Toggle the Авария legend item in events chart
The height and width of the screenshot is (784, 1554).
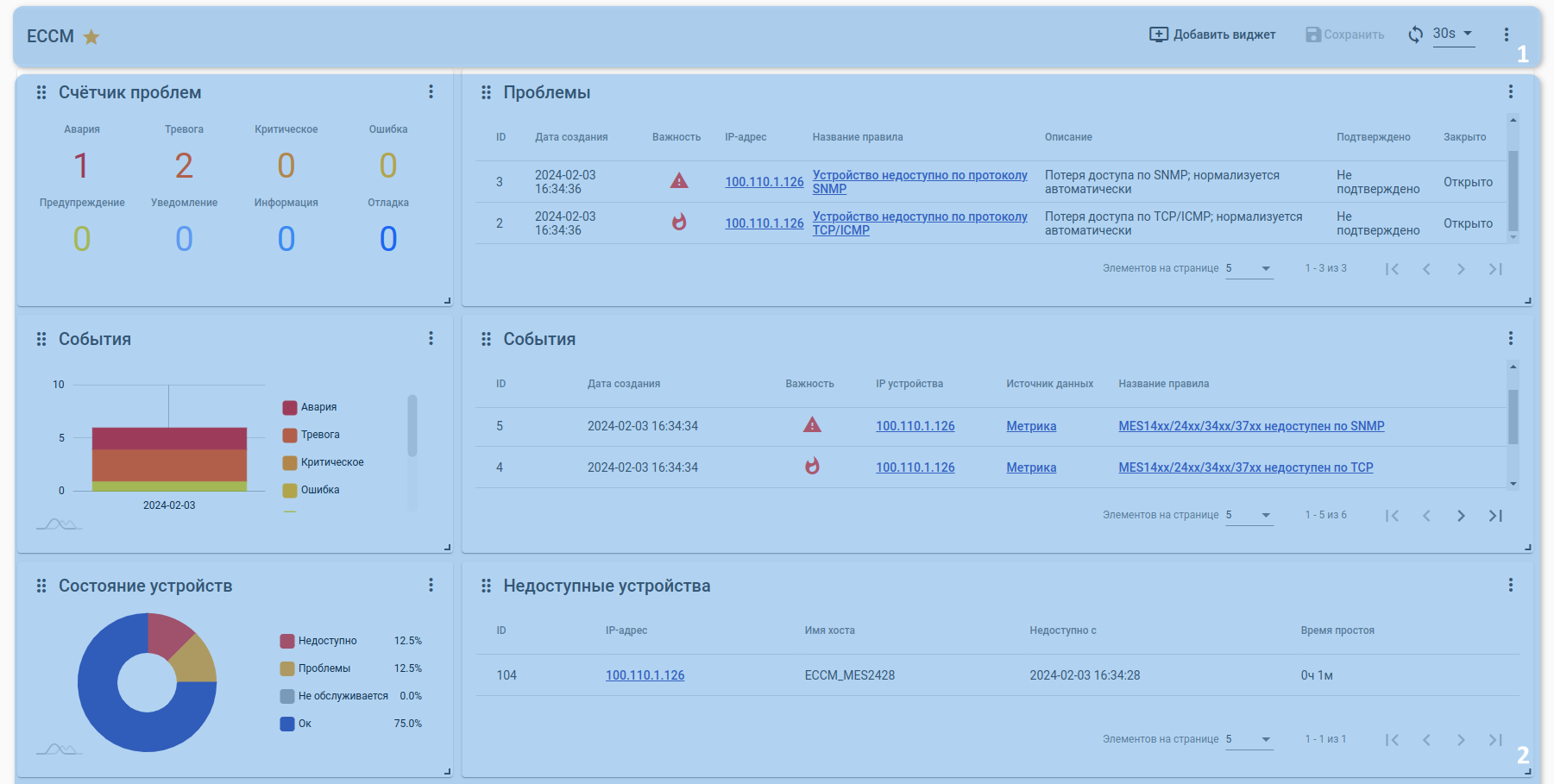click(318, 407)
